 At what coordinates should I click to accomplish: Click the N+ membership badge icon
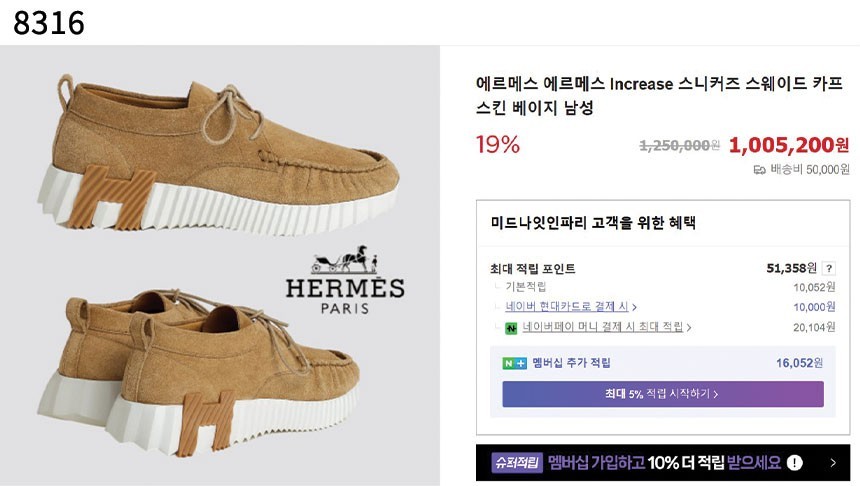[514, 363]
